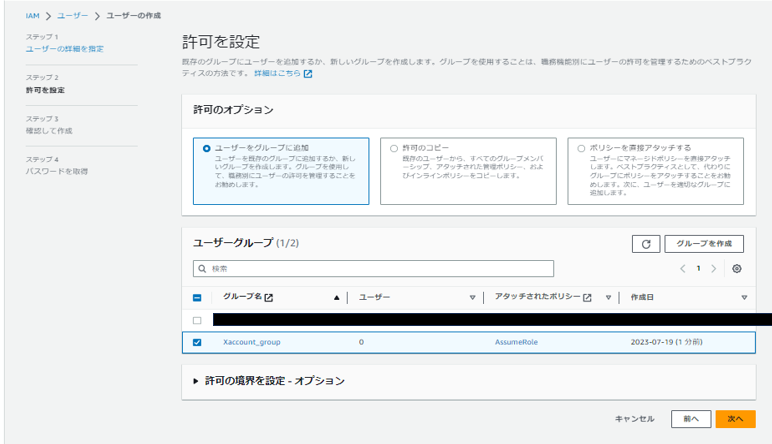The image size is (772, 444).
Task: Select ユーザーをグループに追加 radio option
Action: pos(206,148)
